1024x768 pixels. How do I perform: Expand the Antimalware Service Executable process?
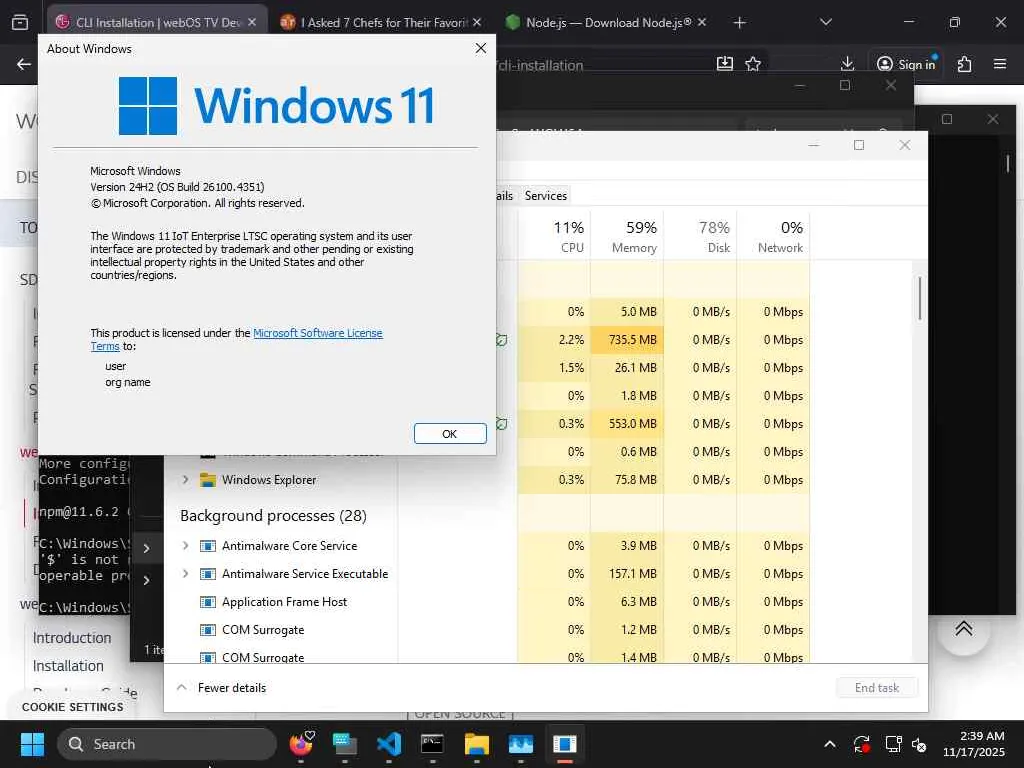coord(185,573)
